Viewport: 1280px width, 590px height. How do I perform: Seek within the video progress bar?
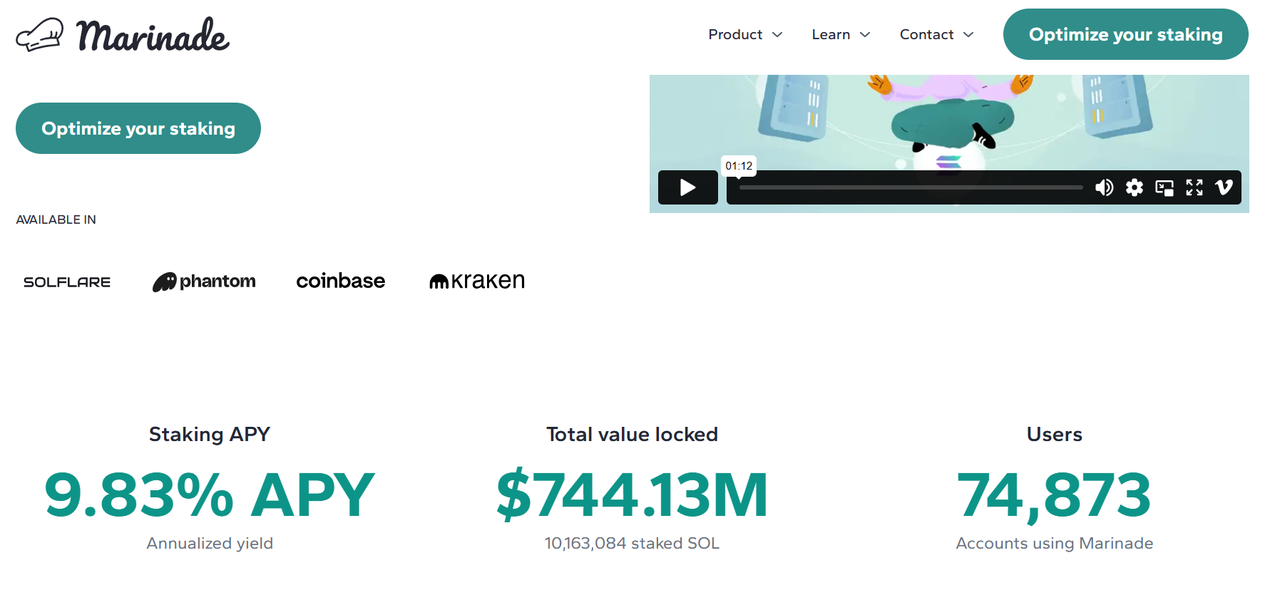tap(910, 187)
